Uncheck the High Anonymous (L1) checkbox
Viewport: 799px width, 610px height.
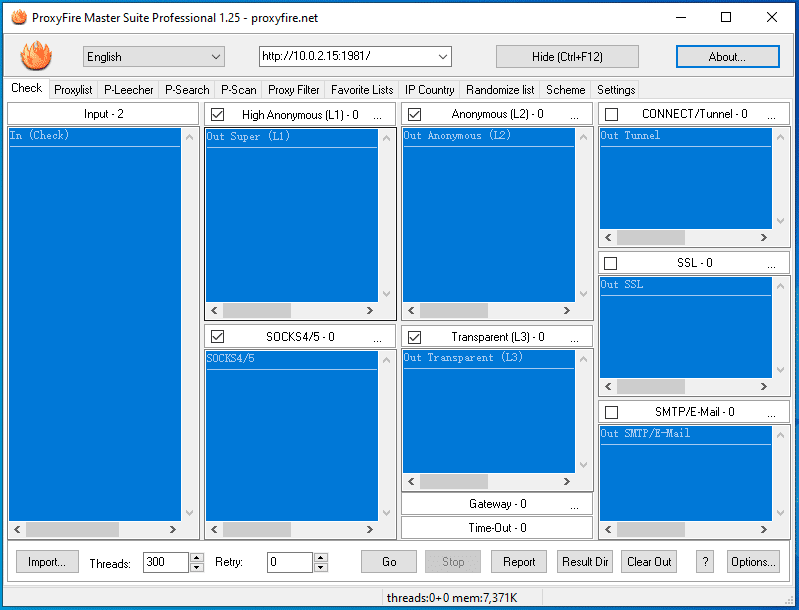[217, 115]
